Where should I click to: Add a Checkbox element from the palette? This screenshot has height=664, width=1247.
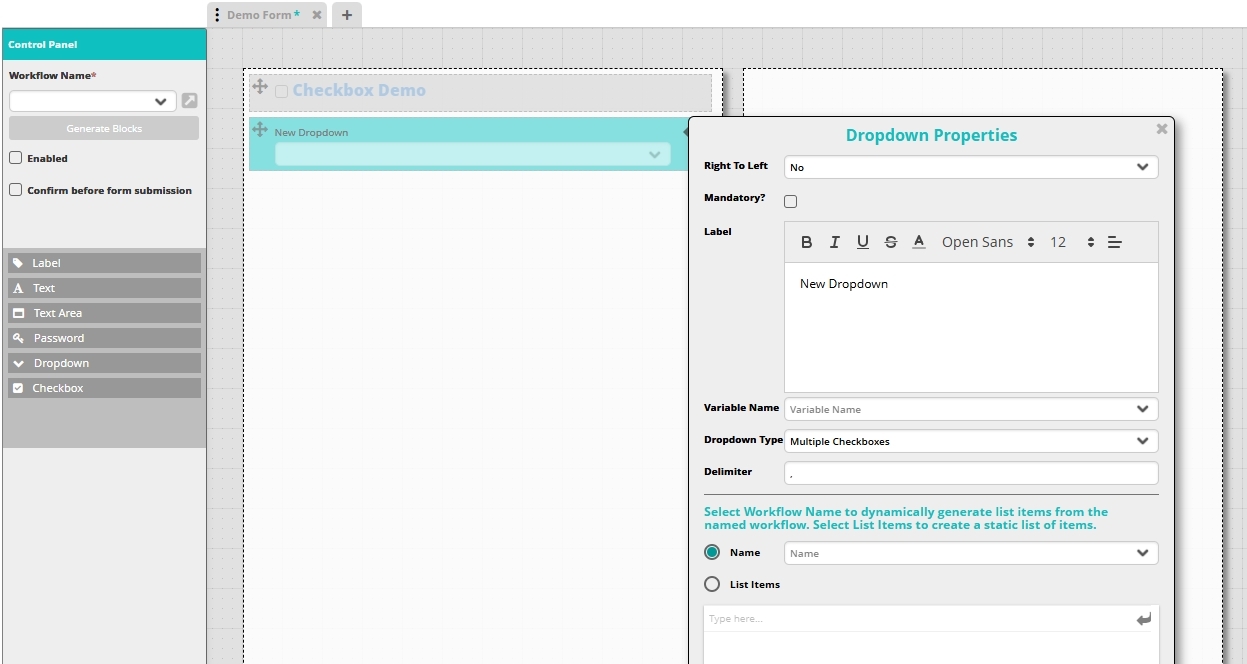[104, 388]
